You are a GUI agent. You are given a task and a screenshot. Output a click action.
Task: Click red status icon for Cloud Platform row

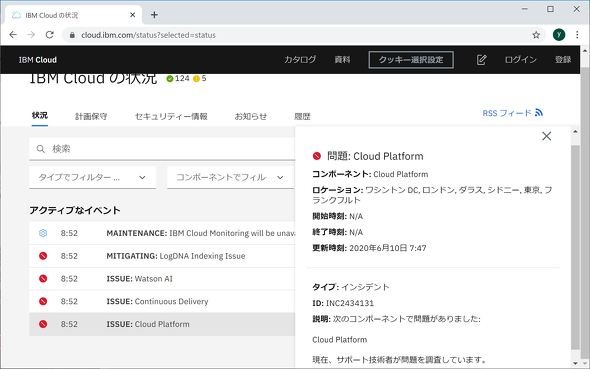point(43,324)
